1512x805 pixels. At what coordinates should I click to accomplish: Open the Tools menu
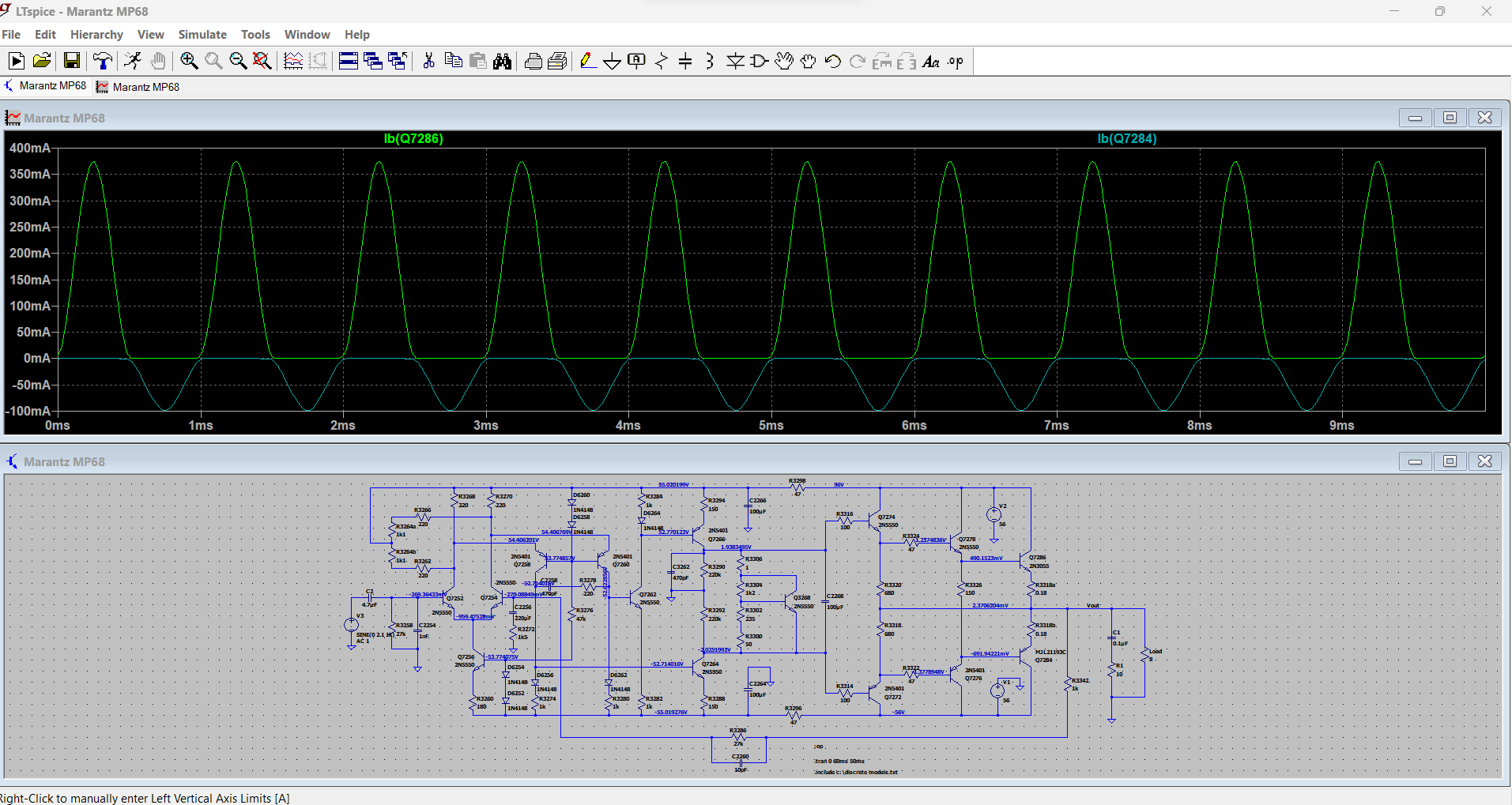click(255, 35)
